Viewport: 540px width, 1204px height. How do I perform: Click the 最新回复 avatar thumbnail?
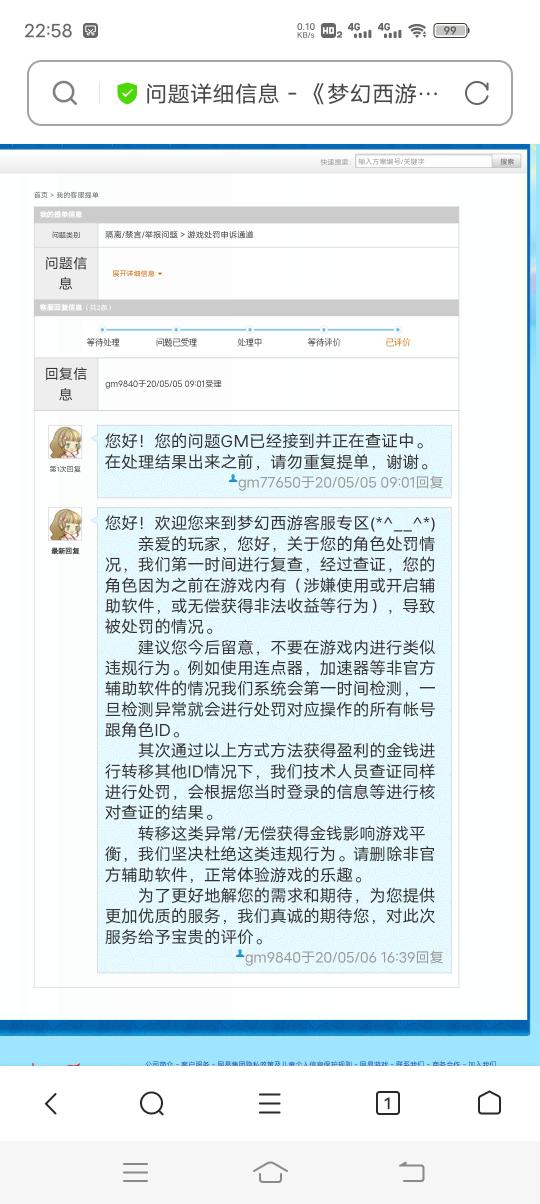coord(65,525)
